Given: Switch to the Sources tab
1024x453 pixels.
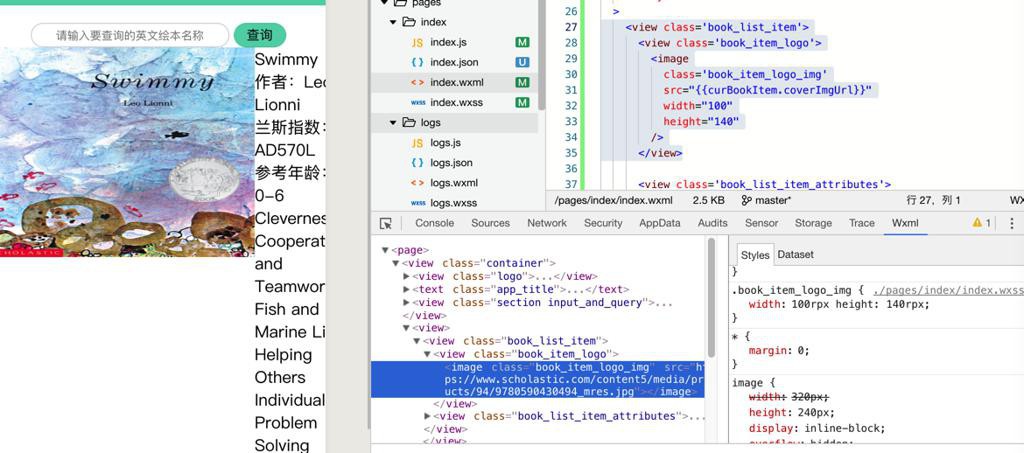Looking at the screenshot, I should click(x=490, y=223).
